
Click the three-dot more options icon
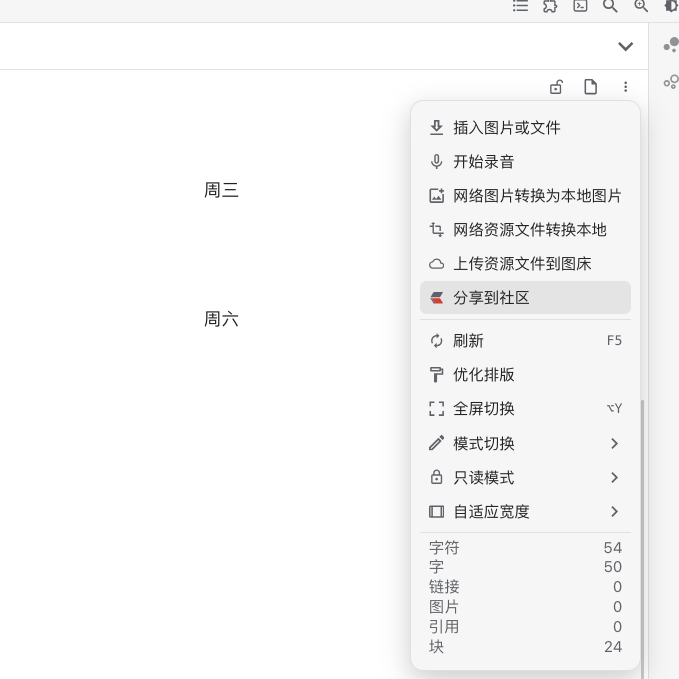tap(626, 87)
